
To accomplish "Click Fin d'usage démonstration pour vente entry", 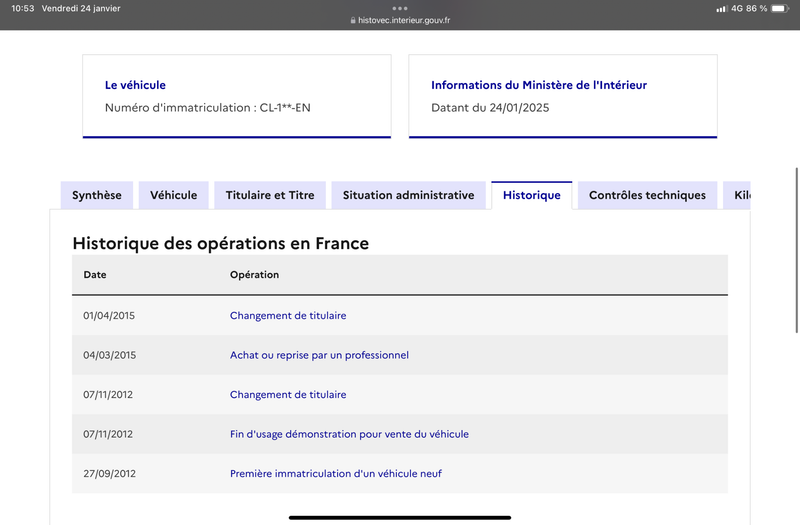I will (x=349, y=434).
